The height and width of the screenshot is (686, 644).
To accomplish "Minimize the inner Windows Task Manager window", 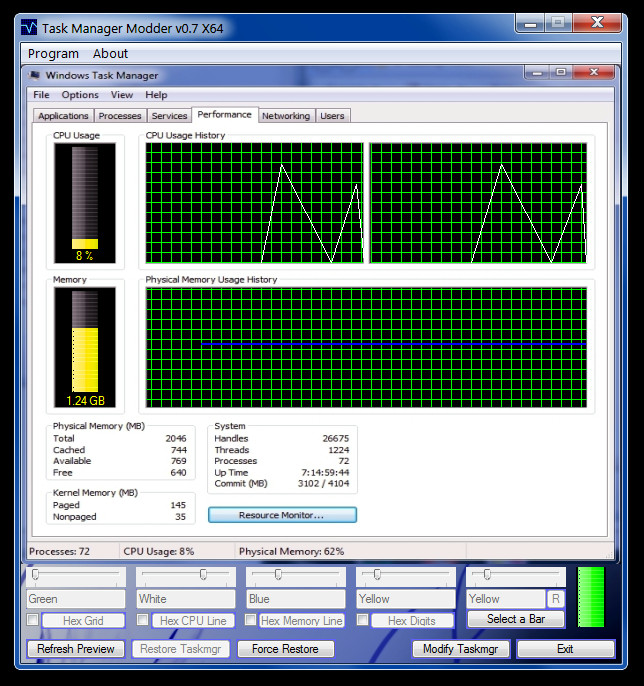I will point(537,73).
